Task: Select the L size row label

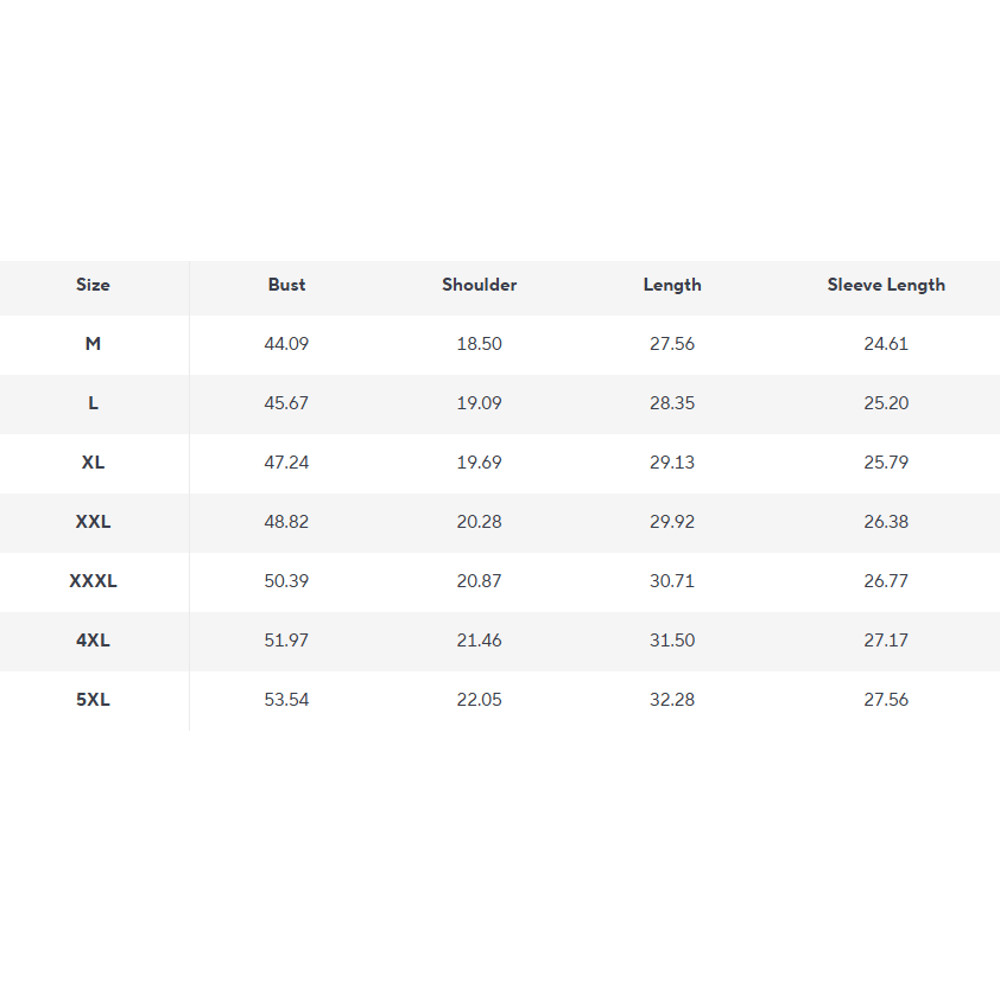Action: pos(93,403)
